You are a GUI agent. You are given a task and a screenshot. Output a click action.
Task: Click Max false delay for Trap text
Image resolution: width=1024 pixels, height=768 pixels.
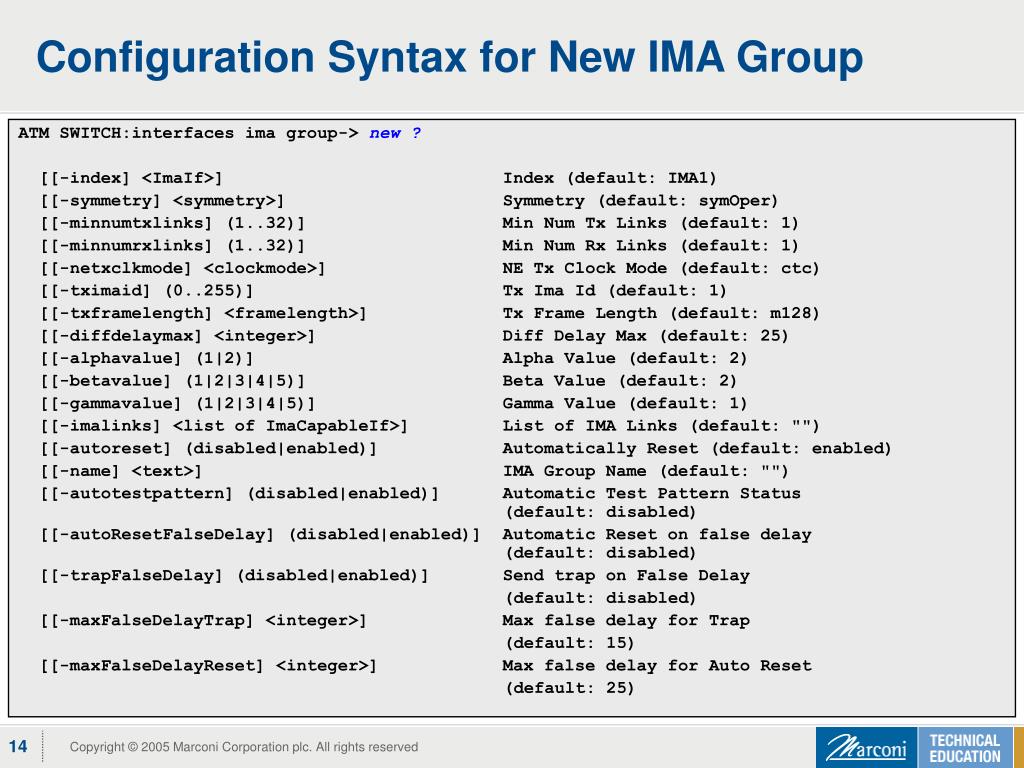[x=626, y=621]
